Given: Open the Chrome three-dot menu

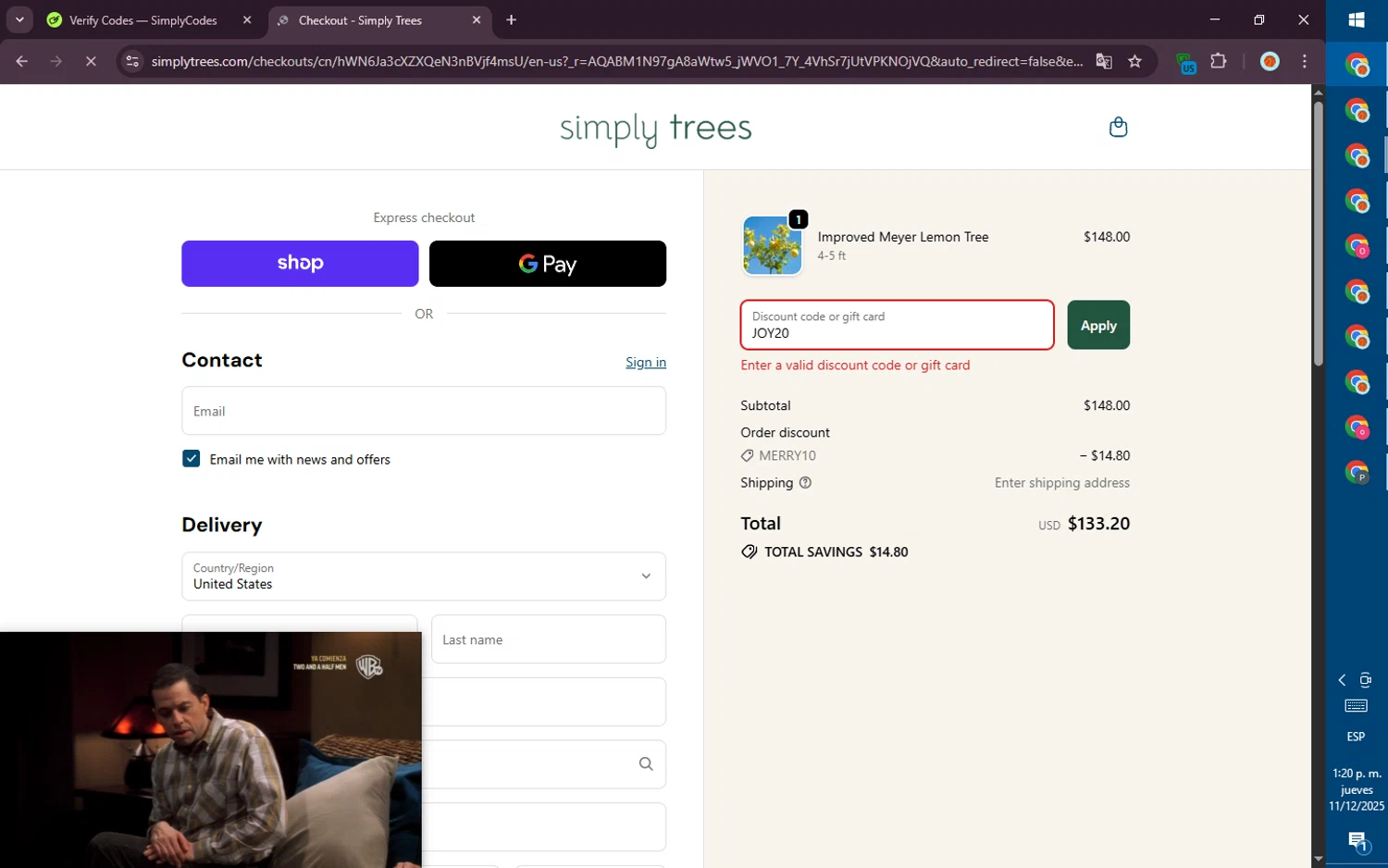Looking at the screenshot, I should coord(1305,61).
